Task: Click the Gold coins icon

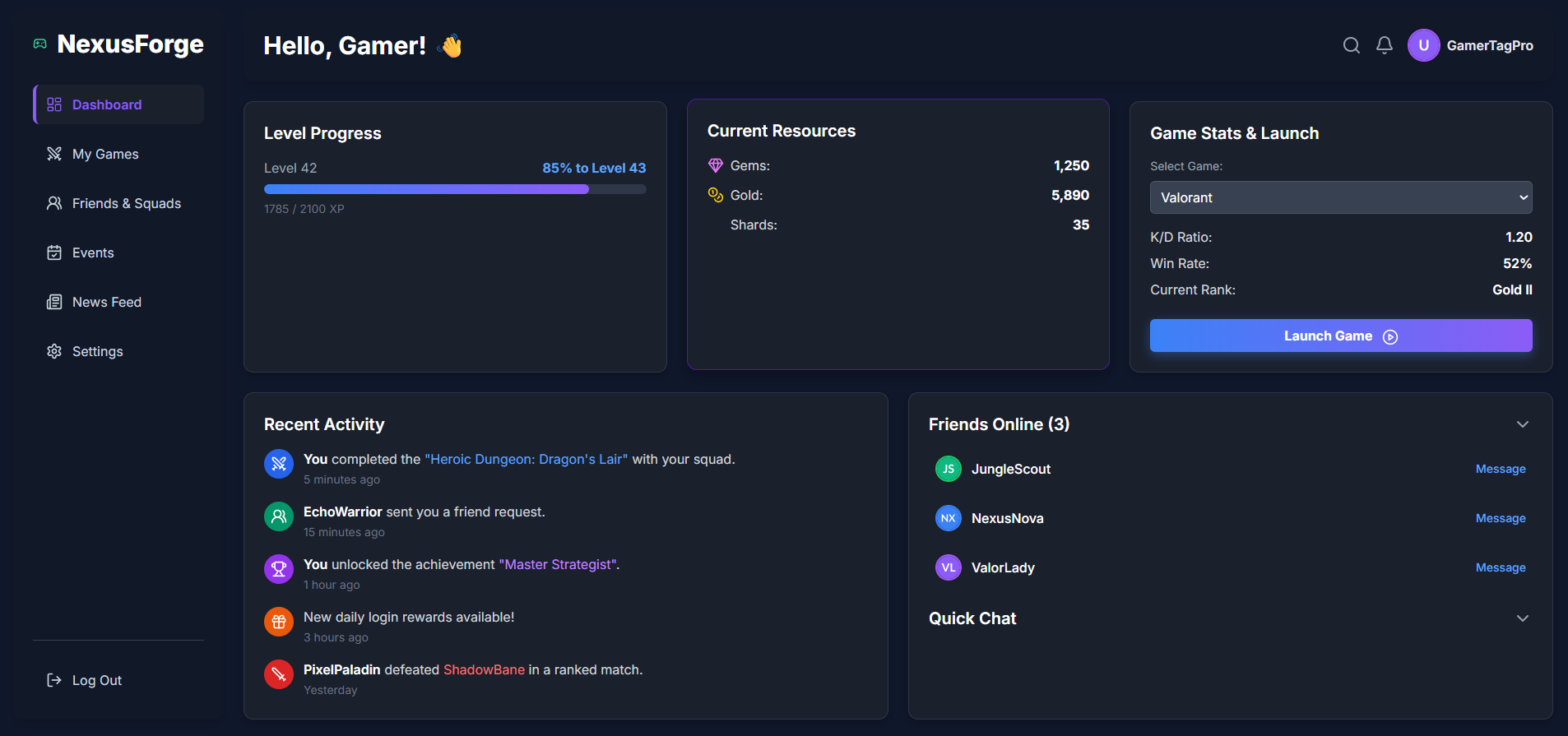Action: coord(716,195)
